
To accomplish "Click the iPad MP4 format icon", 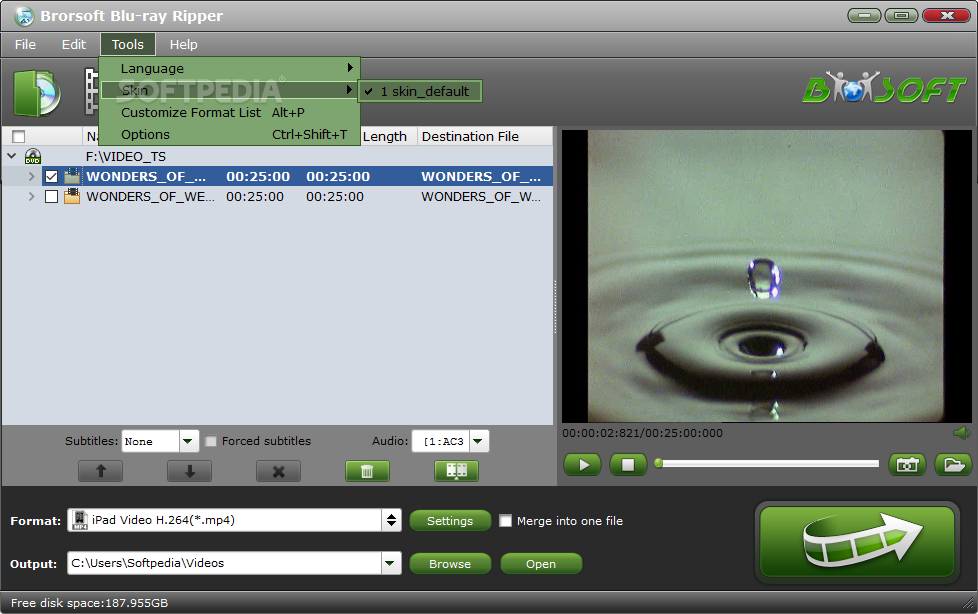I will (x=80, y=520).
